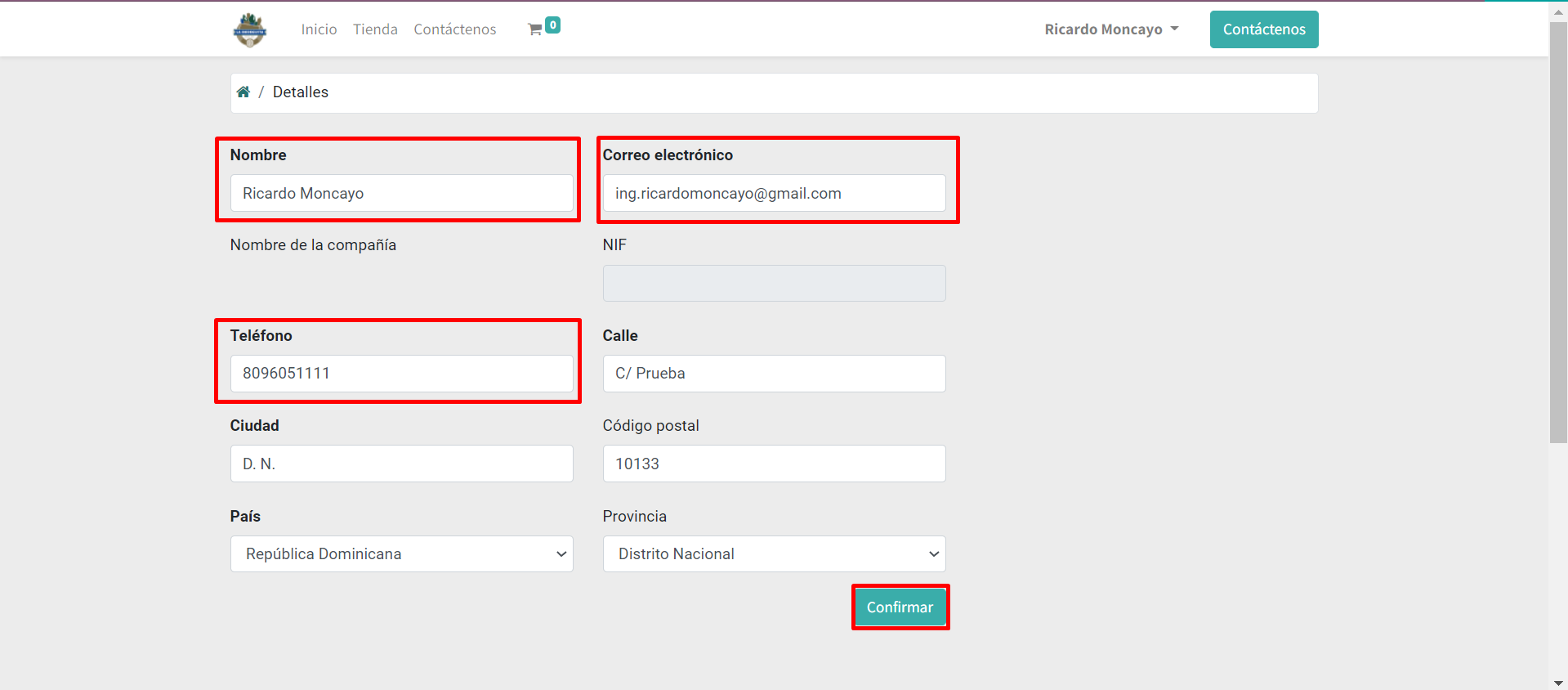Click the Nombre de la compañía label
The height and width of the screenshot is (690, 1568).
[313, 244]
